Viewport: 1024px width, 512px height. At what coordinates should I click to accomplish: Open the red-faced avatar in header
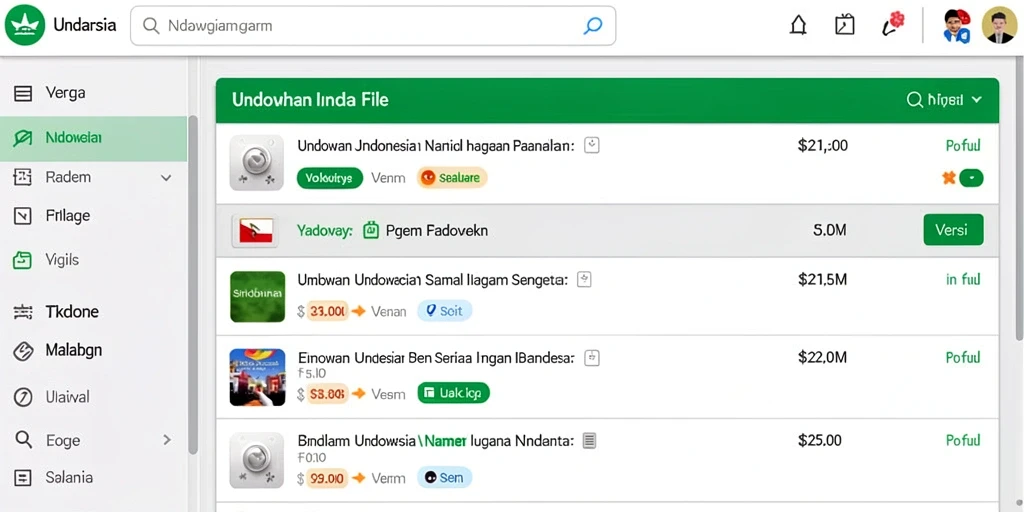pyautogui.click(x=957, y=26)
